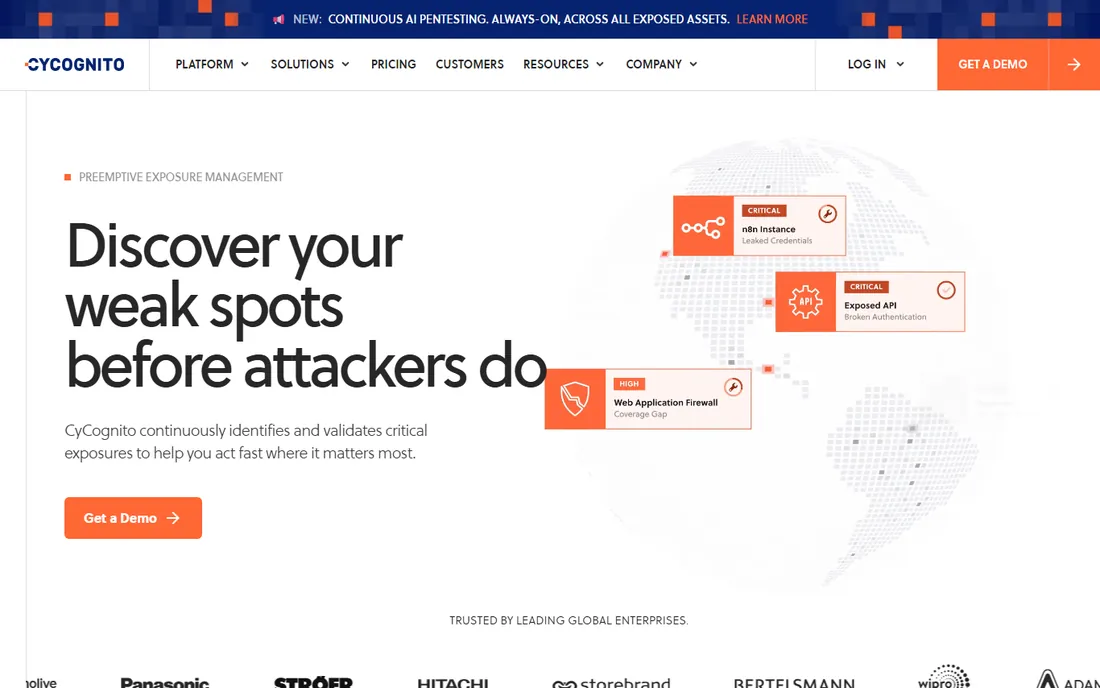Image resolution: width=1100 pixels, height=688 pixels.
Task: Click the Panasonic logo
Action: point(165,682)
